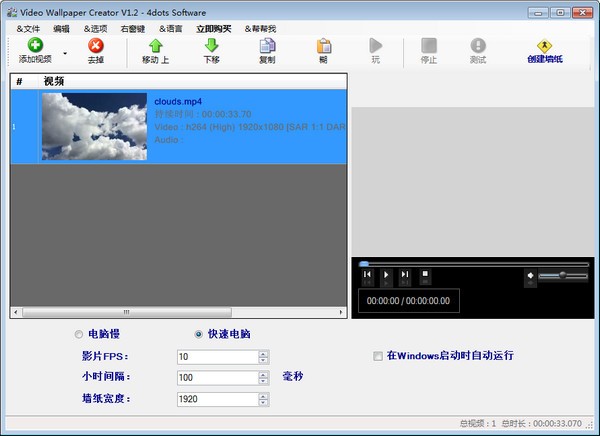
Task: Select the fast computer radio option
Action: click(198, 334)
